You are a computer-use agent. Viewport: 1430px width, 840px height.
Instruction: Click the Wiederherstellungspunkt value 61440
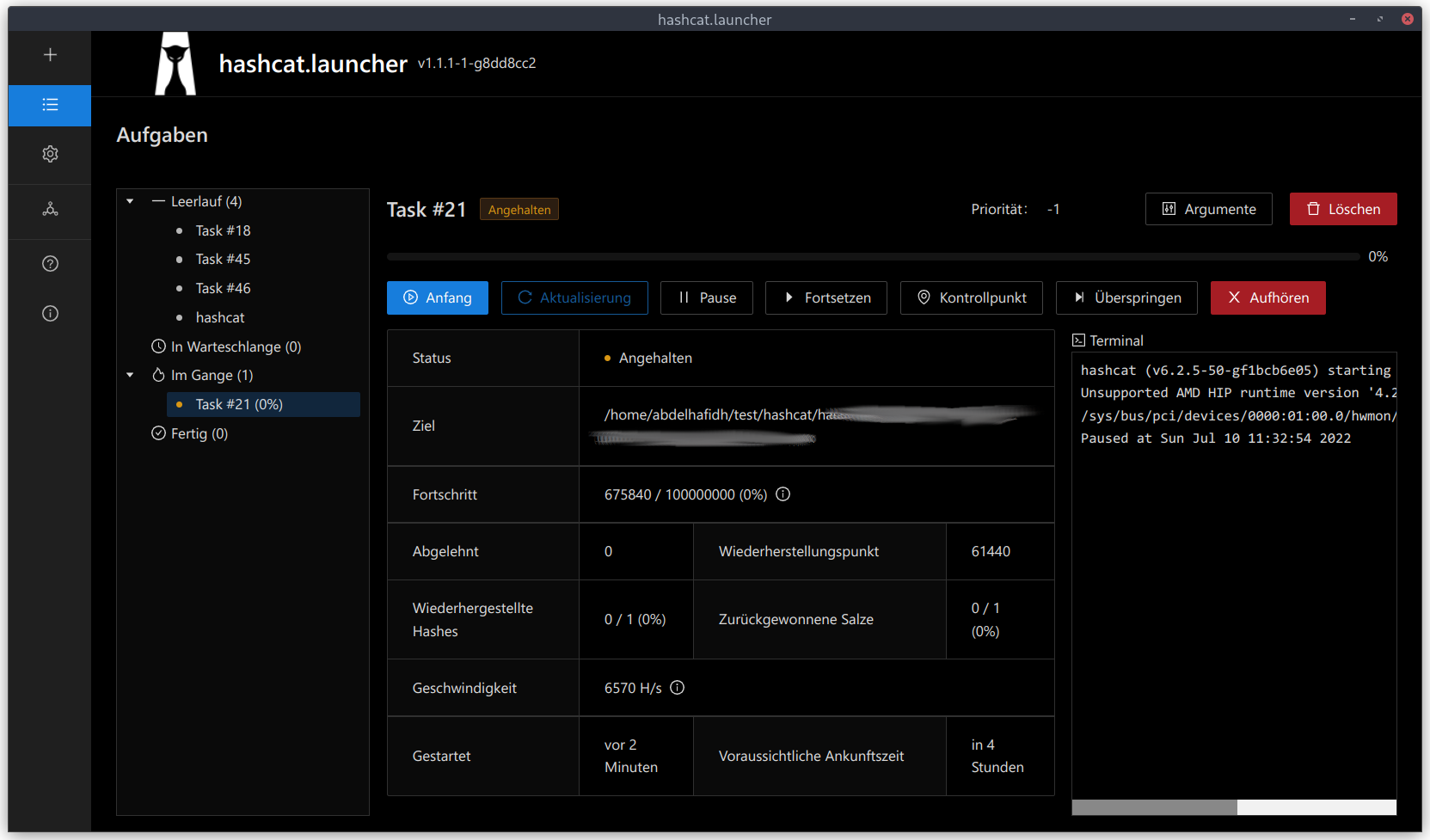click(991, 551)
